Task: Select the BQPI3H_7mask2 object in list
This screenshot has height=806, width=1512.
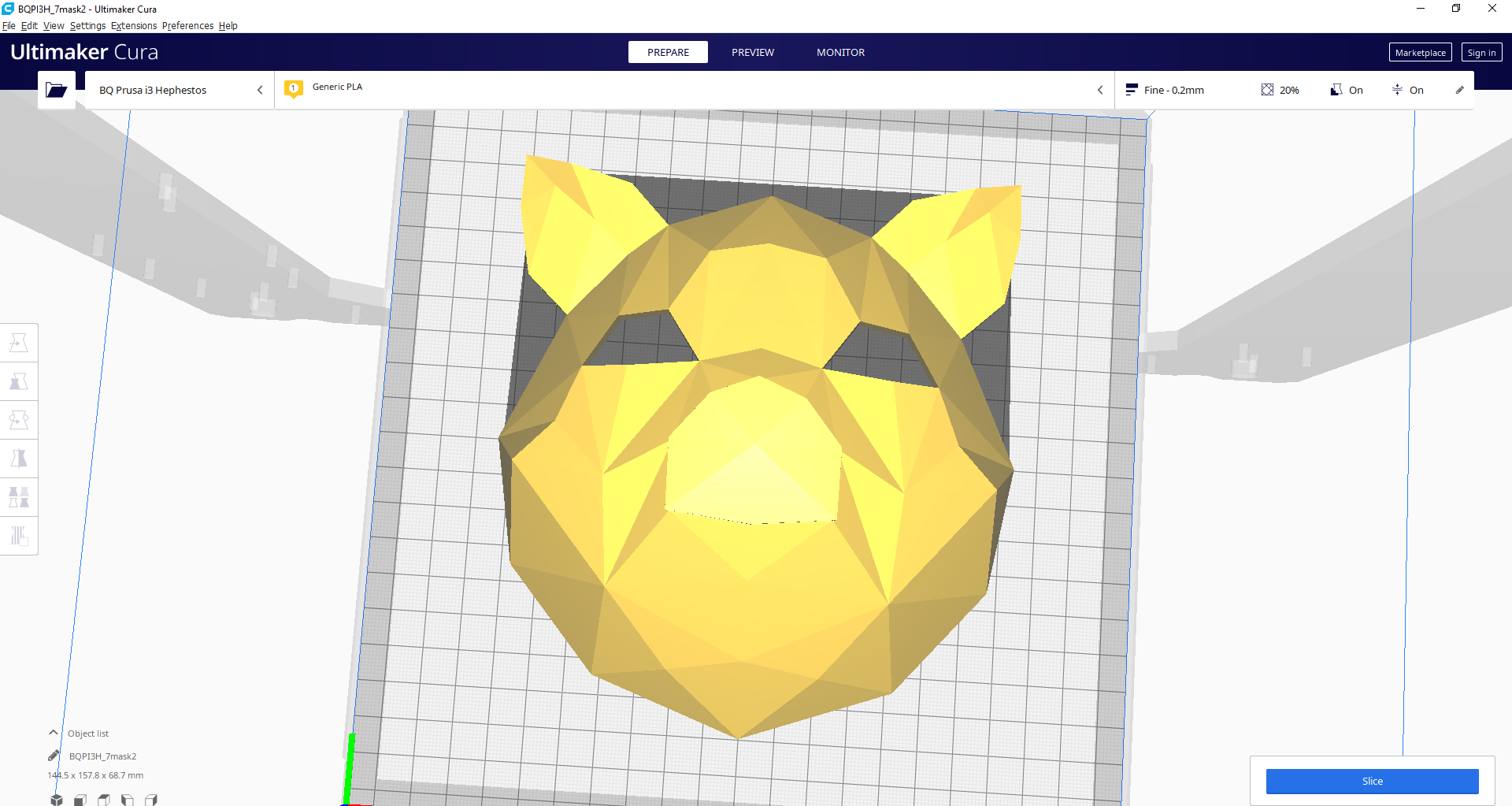Action: point(102,756)
